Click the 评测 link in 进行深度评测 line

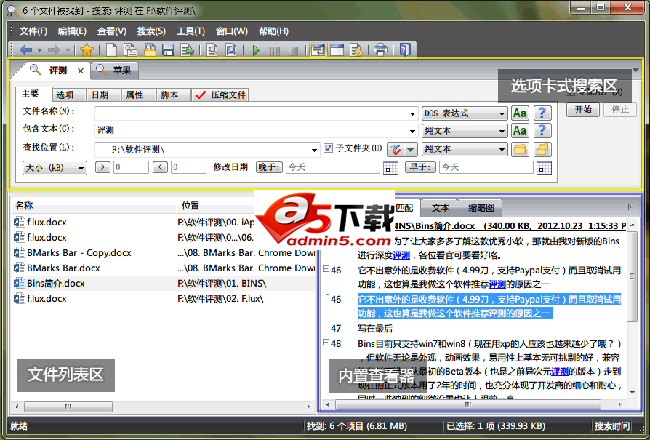click(401, 255)
